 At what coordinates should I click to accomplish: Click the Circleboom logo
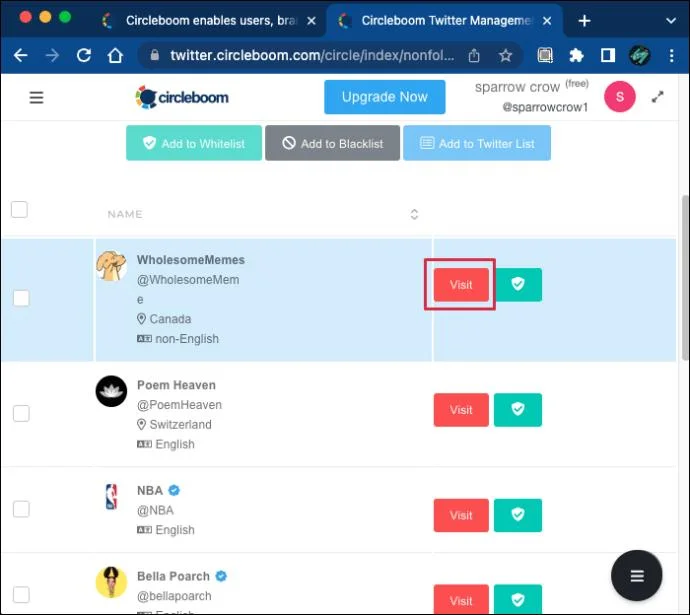click(x=182, y=97)
